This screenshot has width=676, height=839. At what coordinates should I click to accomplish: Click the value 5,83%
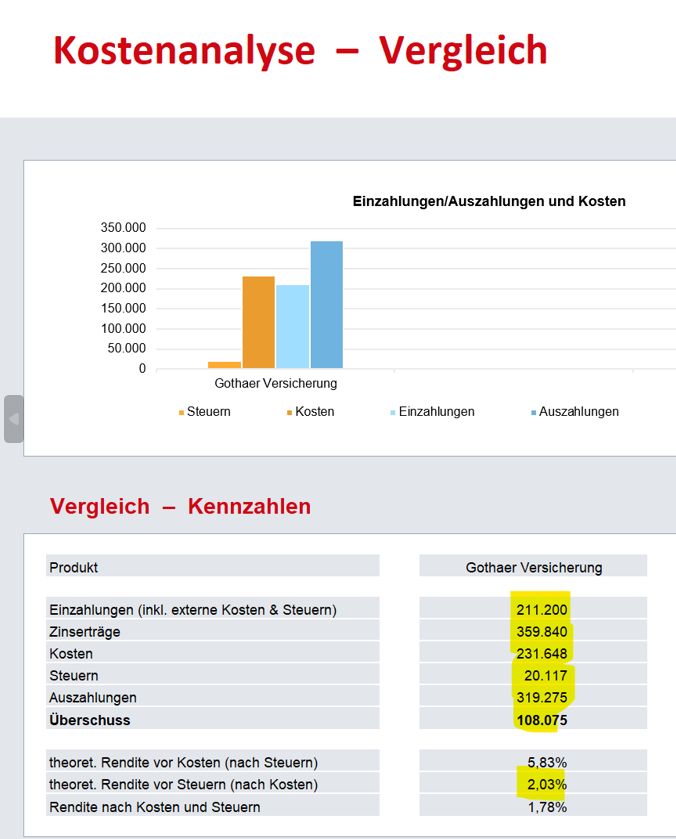pos(547,762)
